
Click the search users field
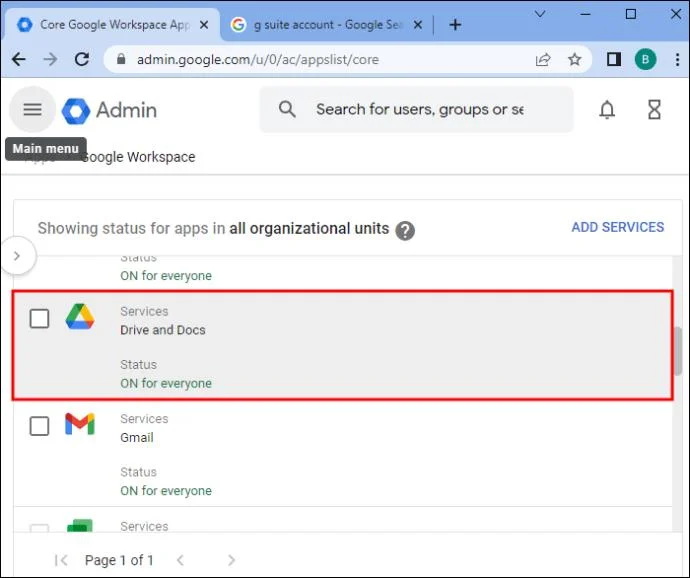point(416,109)
